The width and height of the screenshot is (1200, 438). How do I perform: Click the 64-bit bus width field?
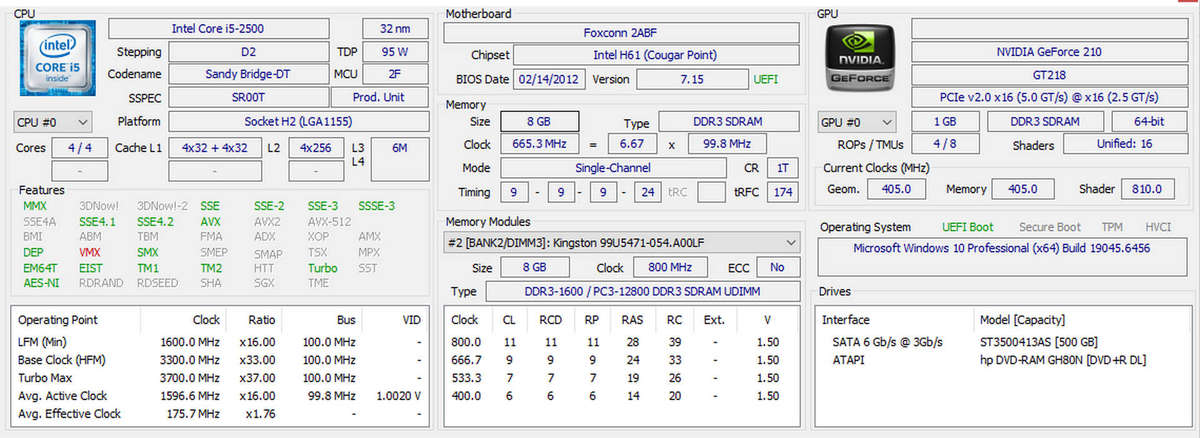click(x=1148, y=121)
